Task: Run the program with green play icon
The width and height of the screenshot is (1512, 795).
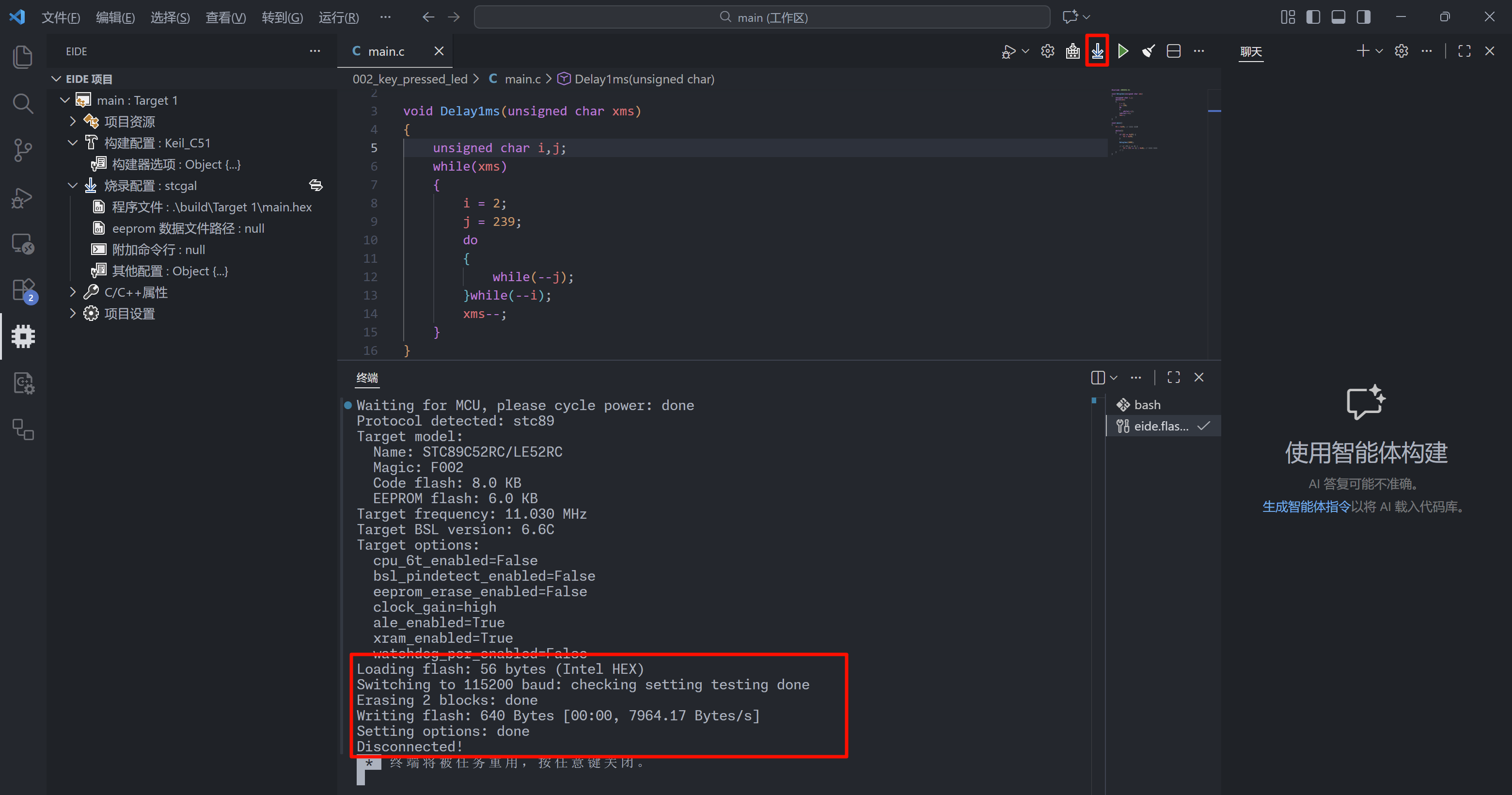Action: click(1123, 51)
